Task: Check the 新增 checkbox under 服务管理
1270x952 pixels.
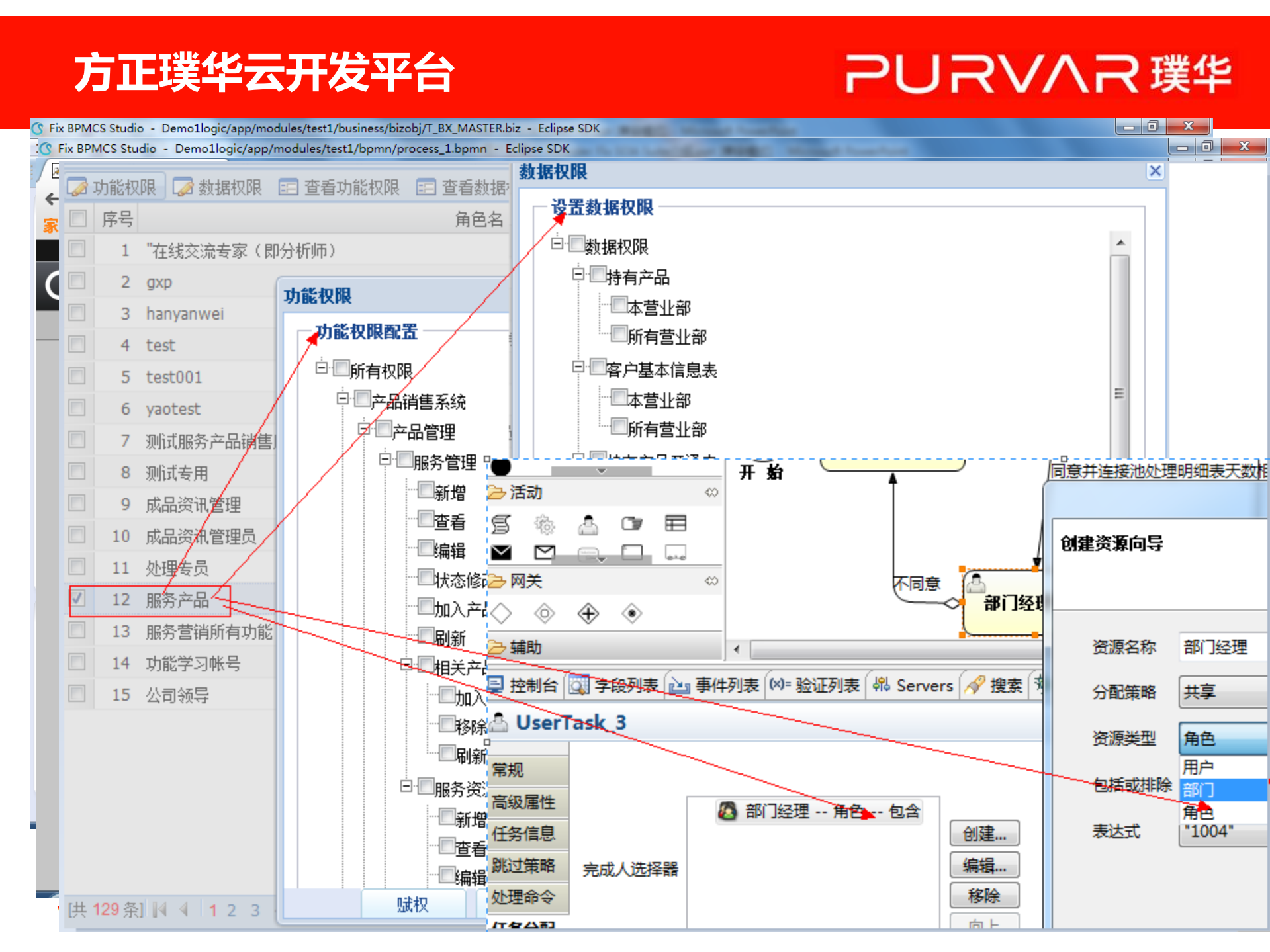Action: (x=426, y=490)
